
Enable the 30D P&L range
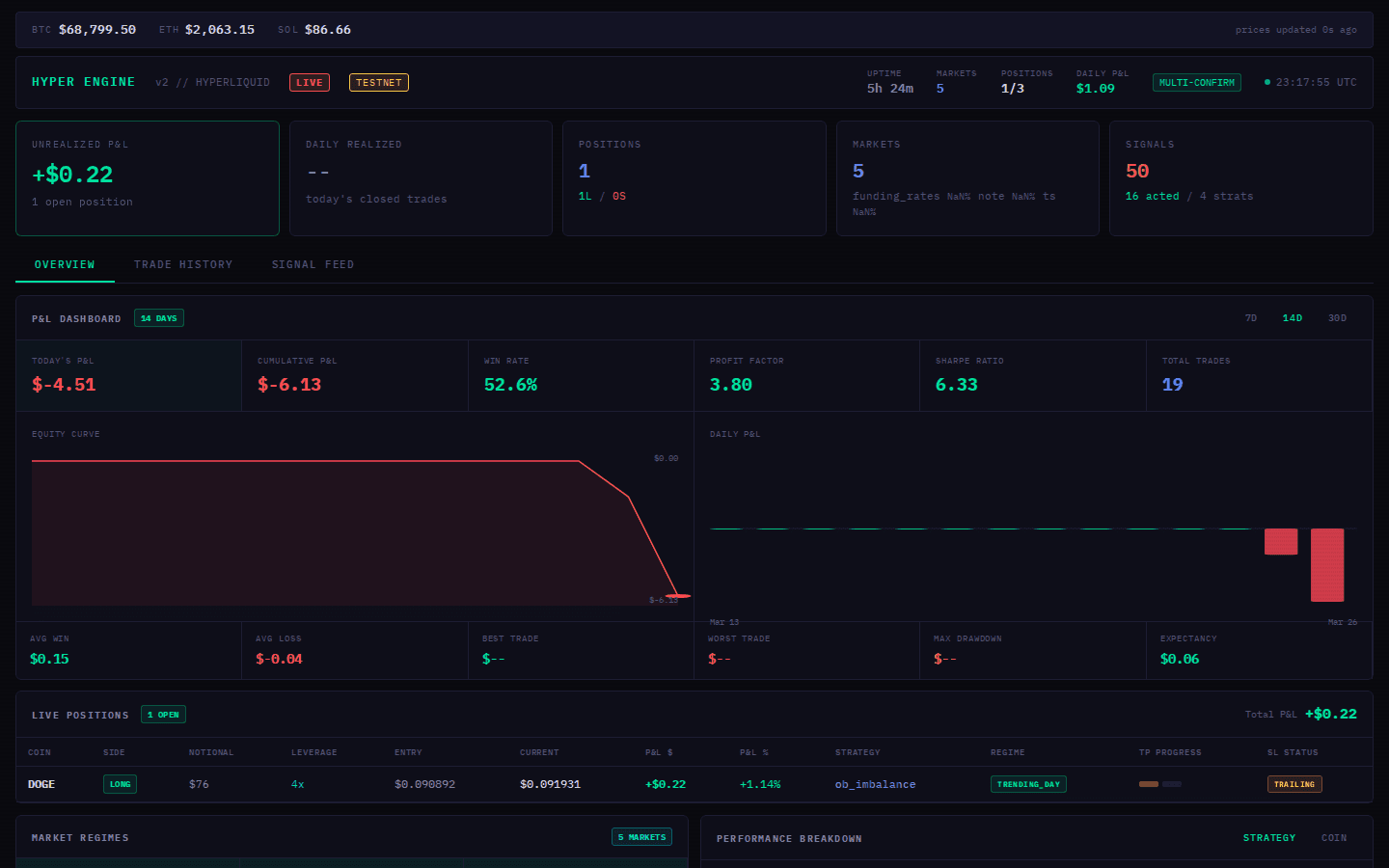tap(1337, 317)
